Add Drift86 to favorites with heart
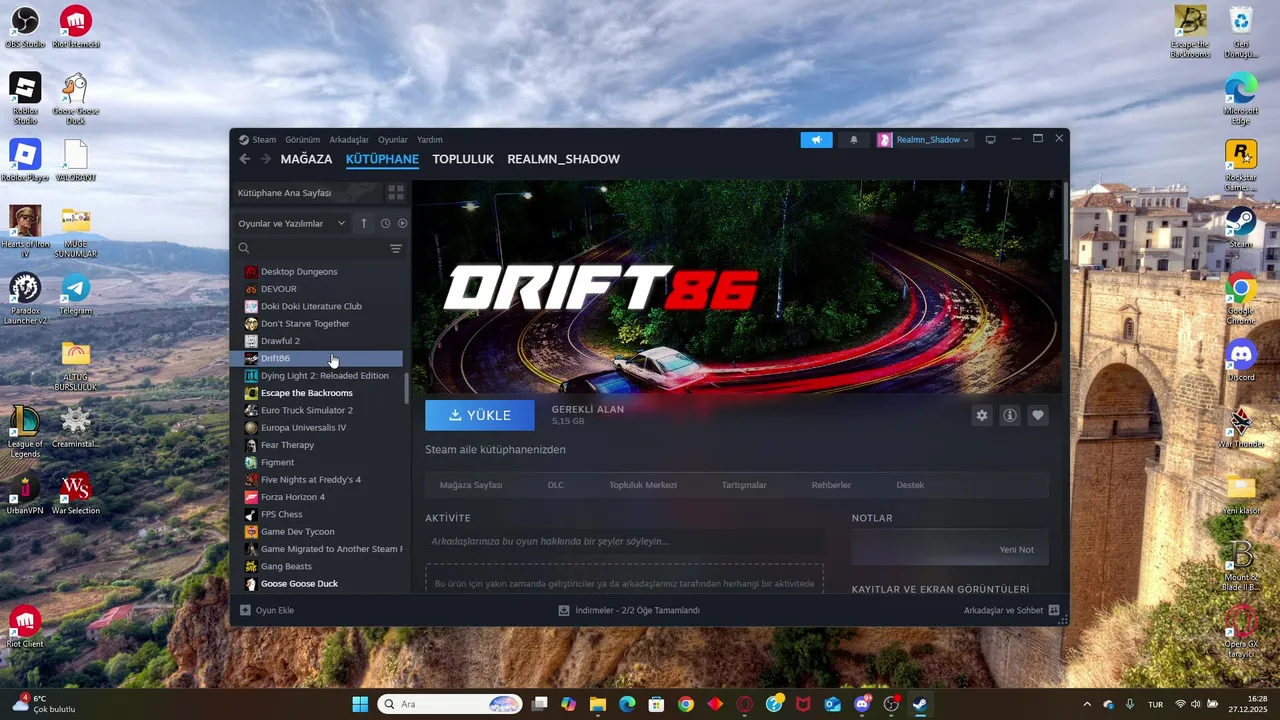This screenshot has width=1280, height=720. click(x=1038, y=415)
